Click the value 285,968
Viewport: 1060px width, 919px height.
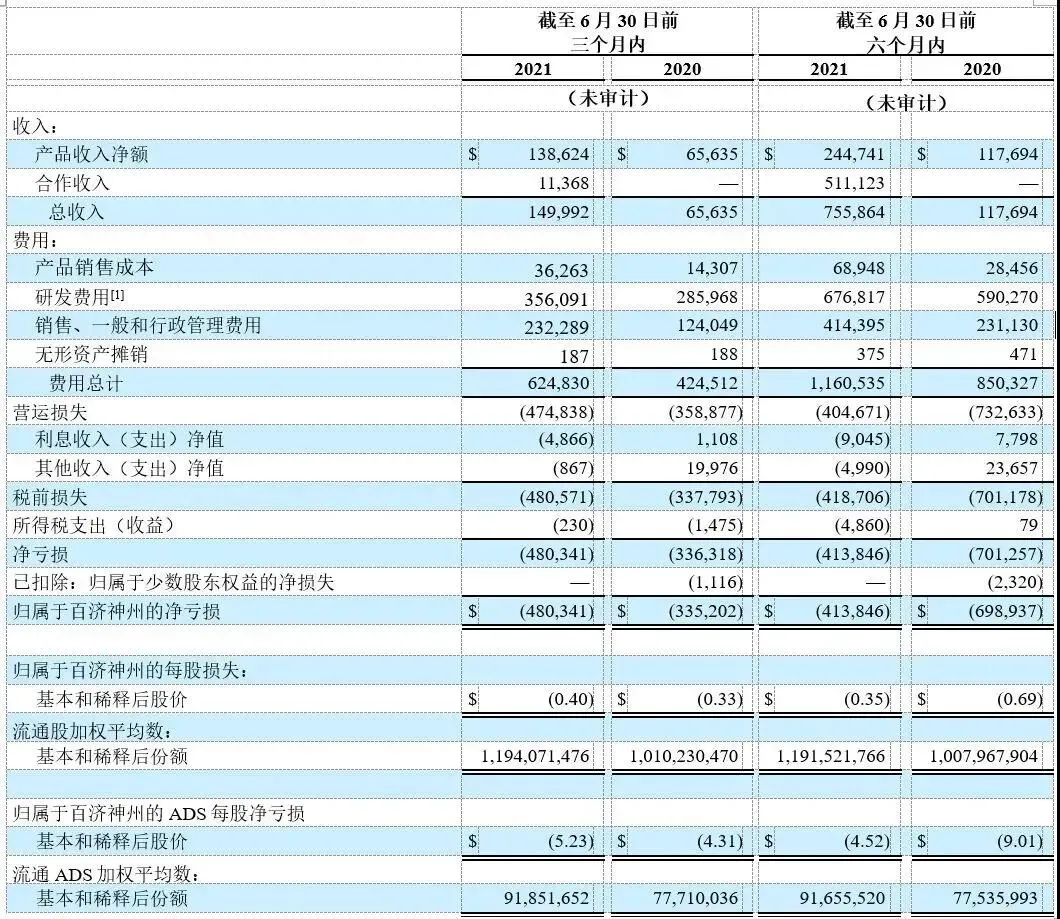click(x=707, y=297)
